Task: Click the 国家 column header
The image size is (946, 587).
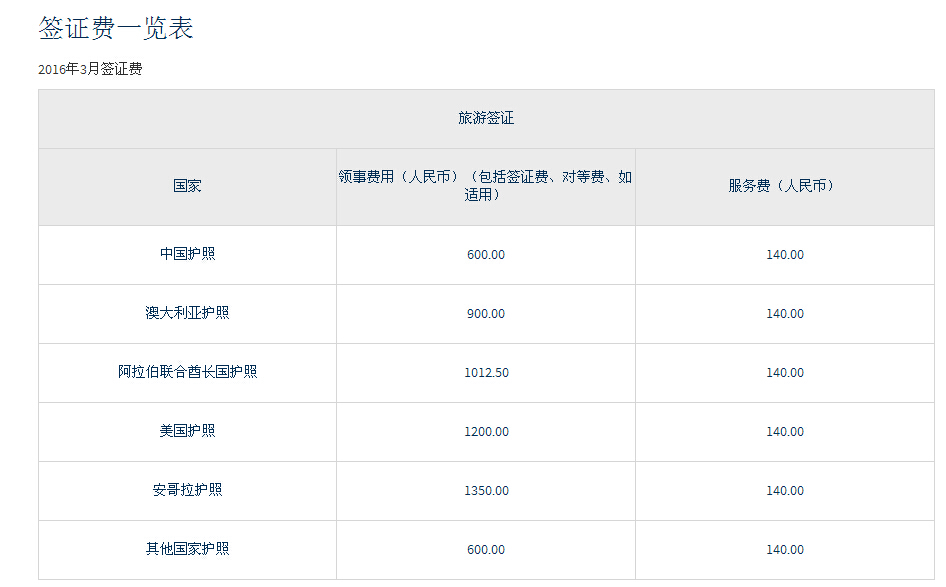Action: (x=187, y=186)
